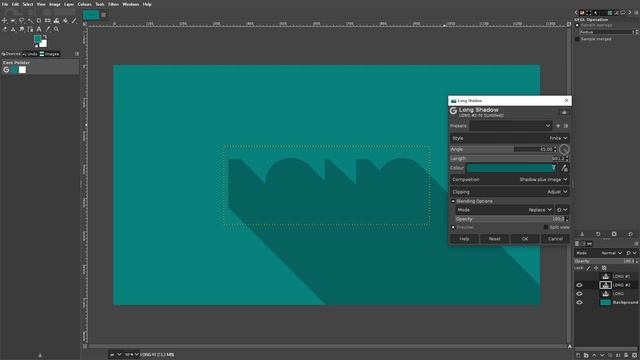Click OK in Long Shadow dialog
The image size is (640, 360).
tap(525, 239)
